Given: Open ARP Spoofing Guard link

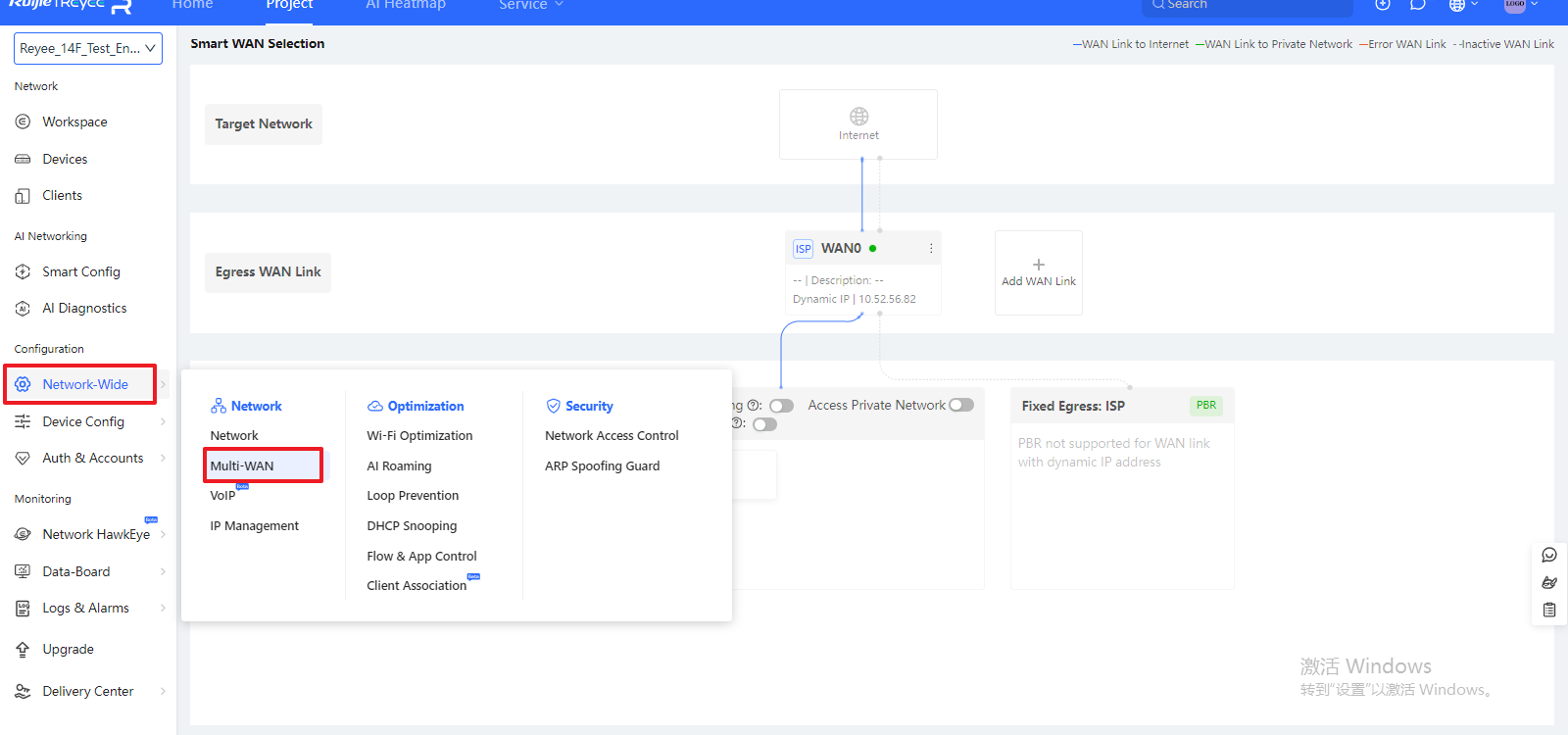Looking at the screenshot, I should point(602,466).
